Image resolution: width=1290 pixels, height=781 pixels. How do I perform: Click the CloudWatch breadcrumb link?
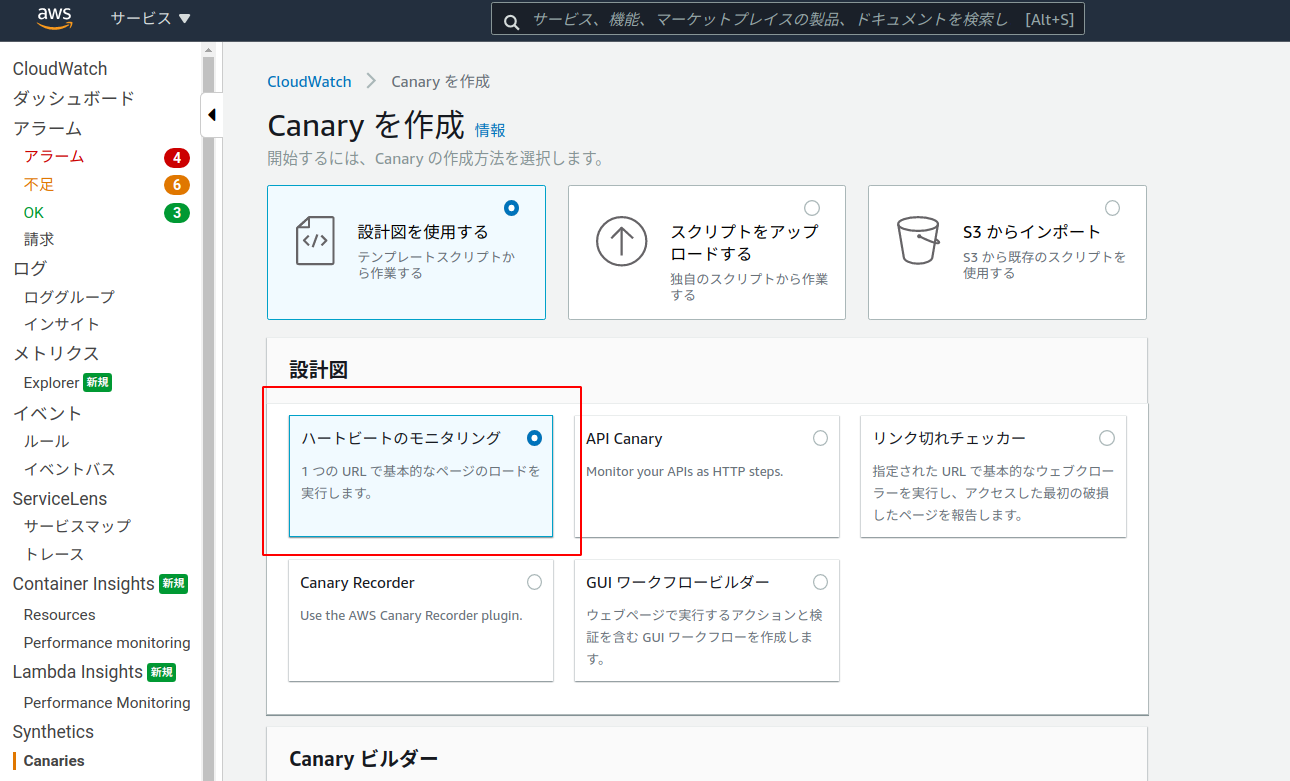point(309,82)
